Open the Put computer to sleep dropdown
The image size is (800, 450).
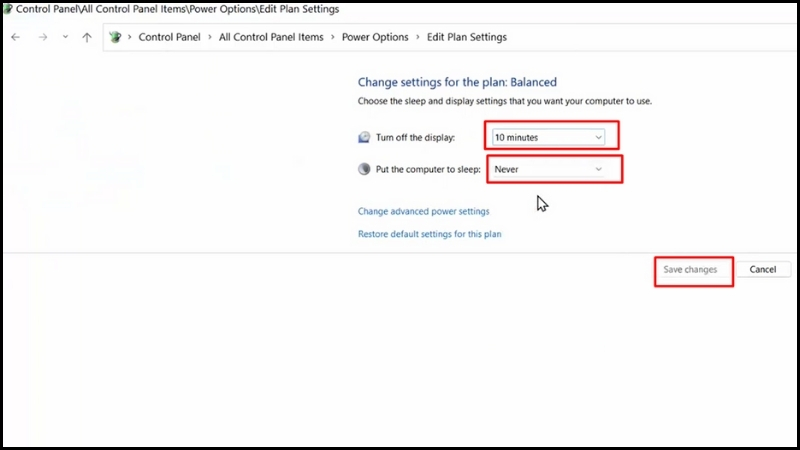click(548, 169)
